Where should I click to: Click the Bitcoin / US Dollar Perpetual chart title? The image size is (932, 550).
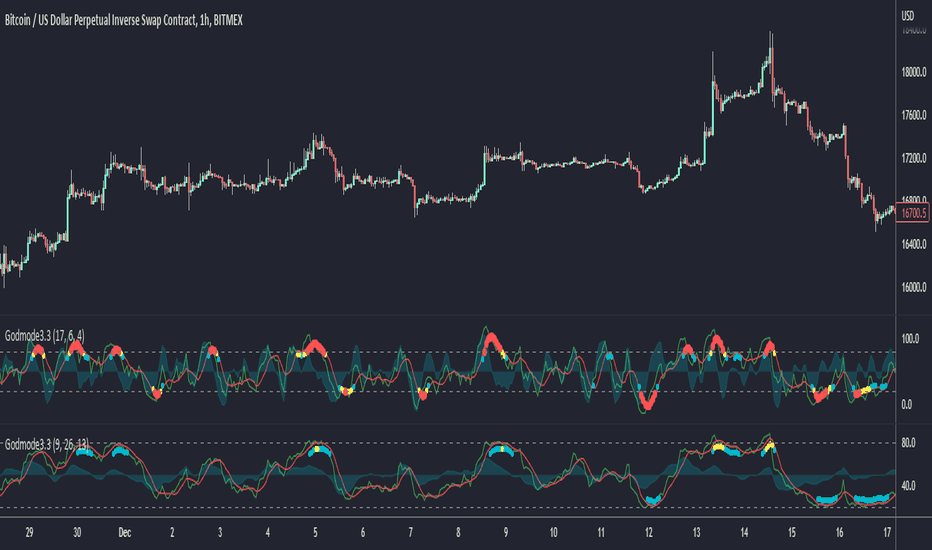[124, 20]
